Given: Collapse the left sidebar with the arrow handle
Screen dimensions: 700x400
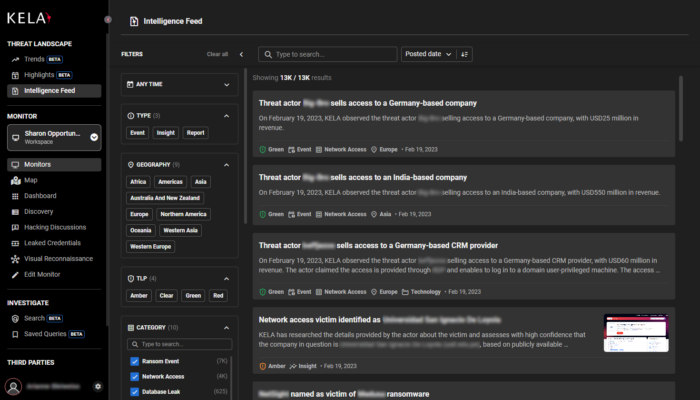Looking at the screenshot, I should click(x=108, y=20).
